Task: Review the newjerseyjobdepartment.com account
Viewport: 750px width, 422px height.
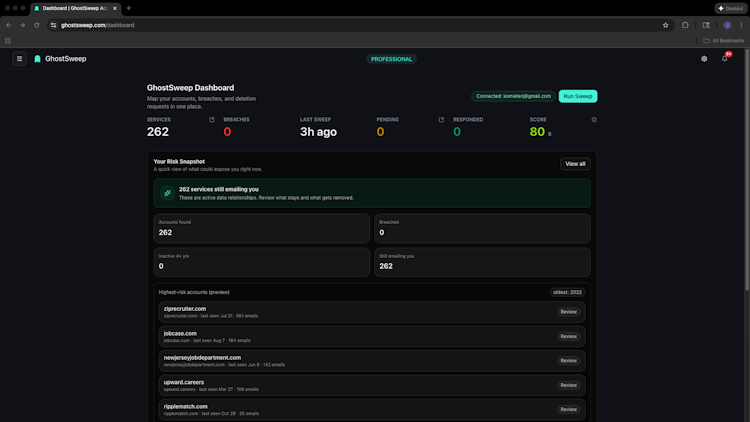Action: coord(568,361)
